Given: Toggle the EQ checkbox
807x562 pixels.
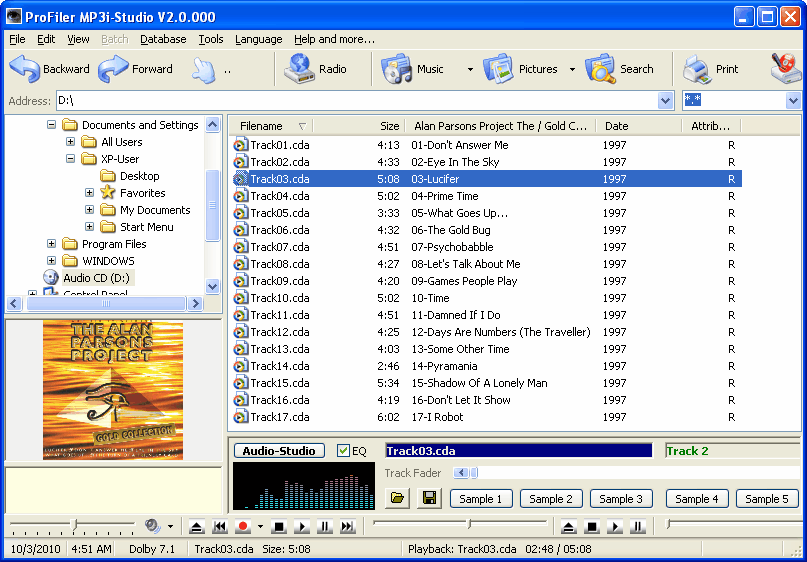Looking at the screenshot, I should (x=343, y=451).
